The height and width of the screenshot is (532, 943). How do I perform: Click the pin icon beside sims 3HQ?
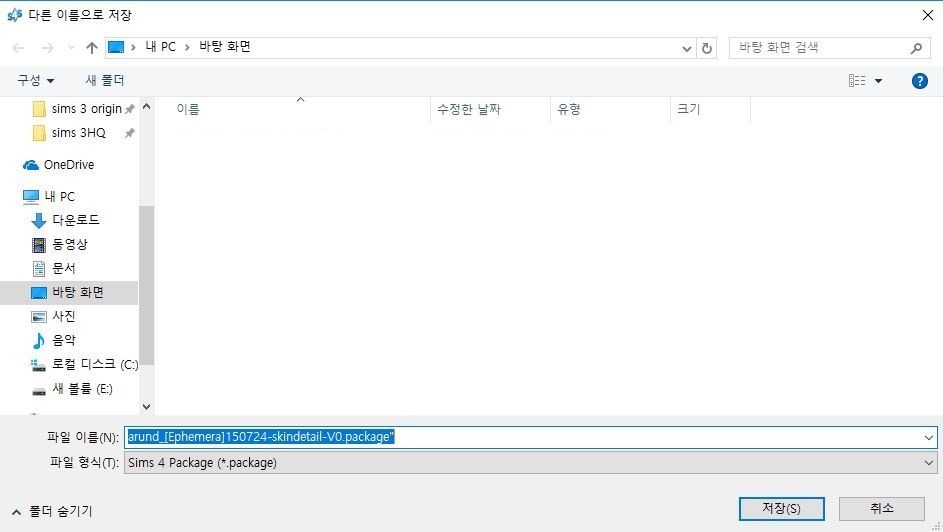[129, 133]
